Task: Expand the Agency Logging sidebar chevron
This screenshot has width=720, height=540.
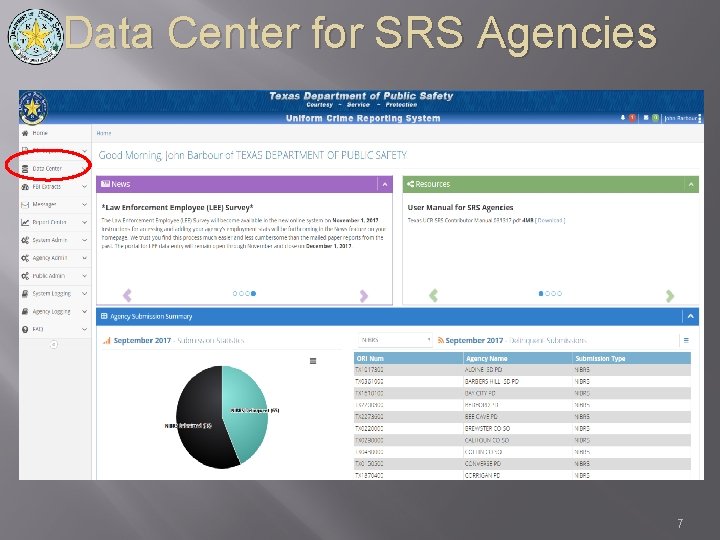Action: click(x=84, y=311)
